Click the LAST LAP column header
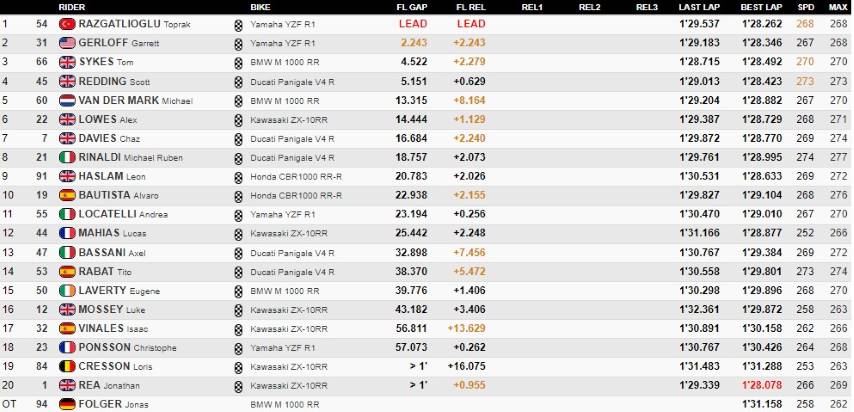This screenshot has width=854, height=412. coord(699,8)
